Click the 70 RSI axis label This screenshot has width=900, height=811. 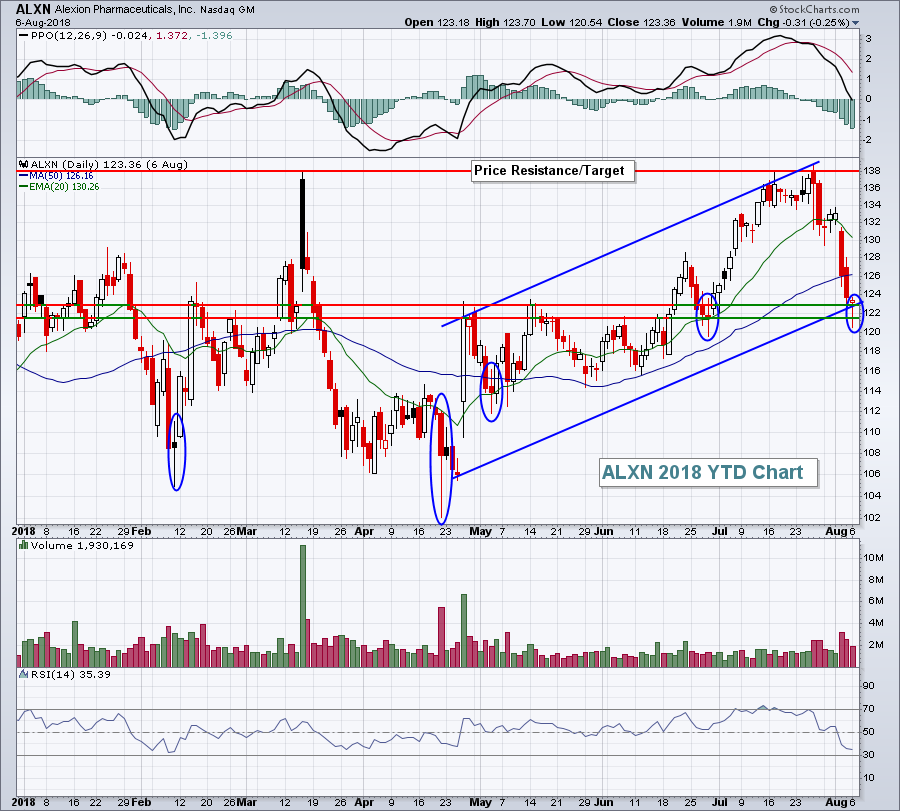(869, 709)
